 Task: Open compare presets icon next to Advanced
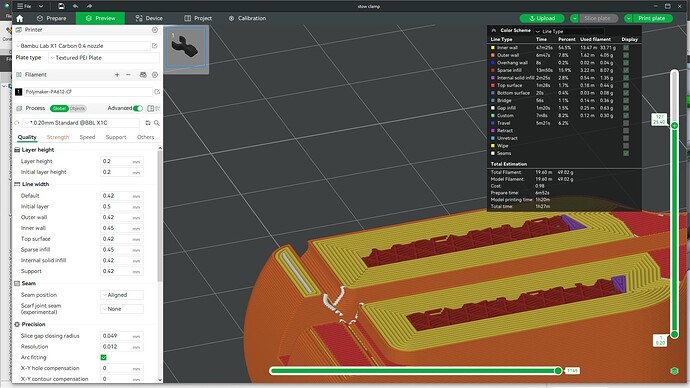[x=150, y=108]
